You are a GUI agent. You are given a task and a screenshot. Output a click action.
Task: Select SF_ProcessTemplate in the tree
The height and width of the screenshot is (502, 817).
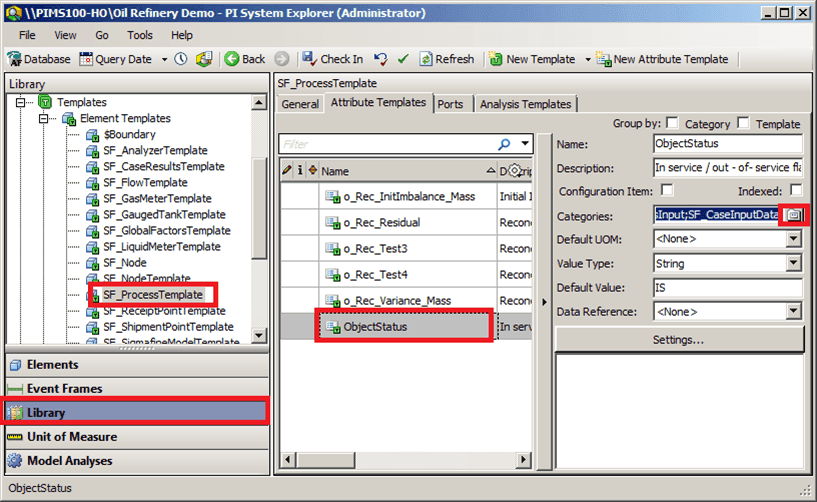pos(153,295)
